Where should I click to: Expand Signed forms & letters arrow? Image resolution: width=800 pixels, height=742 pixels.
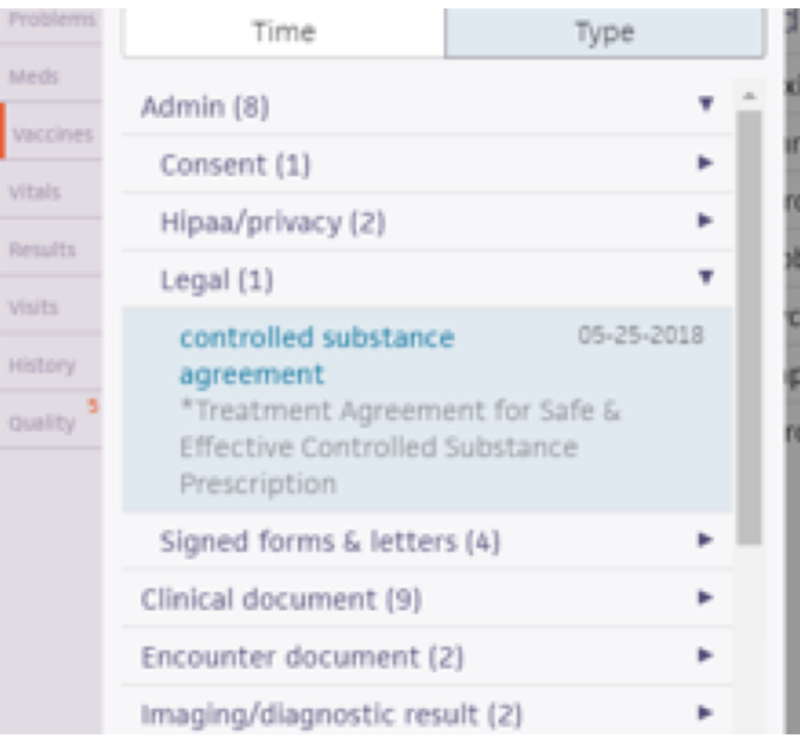[706, 540]
